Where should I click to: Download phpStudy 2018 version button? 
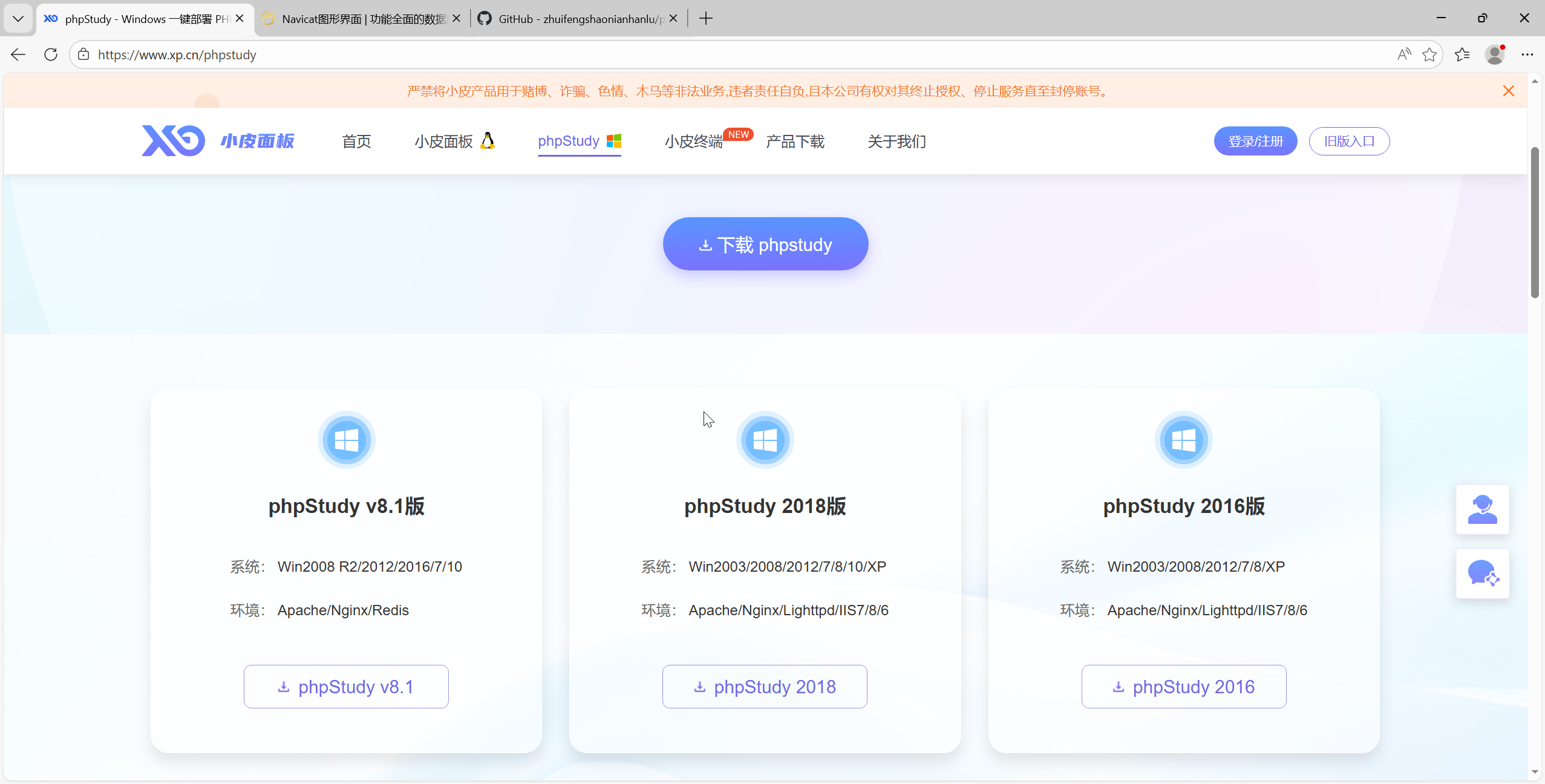[x=765, y=687]
